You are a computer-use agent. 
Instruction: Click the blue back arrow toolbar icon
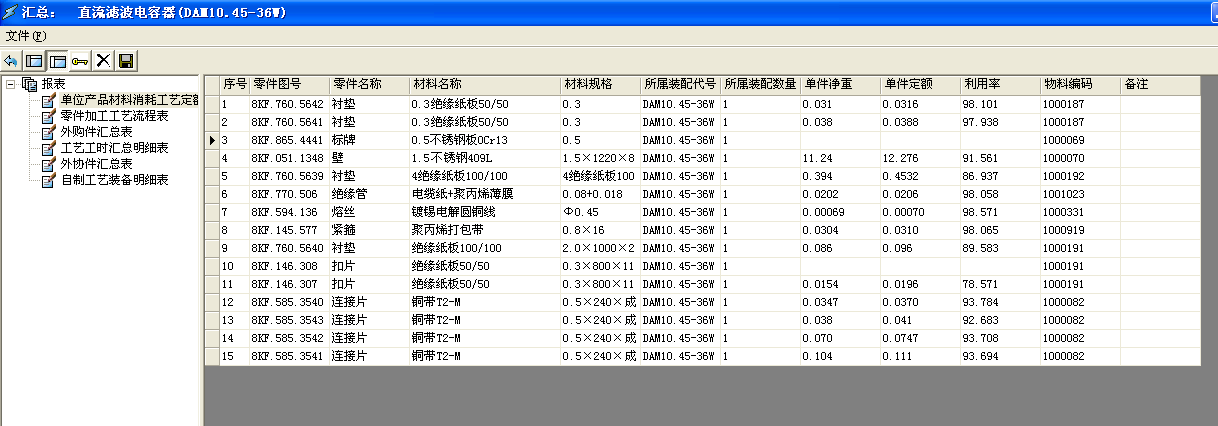coord(11,61)
